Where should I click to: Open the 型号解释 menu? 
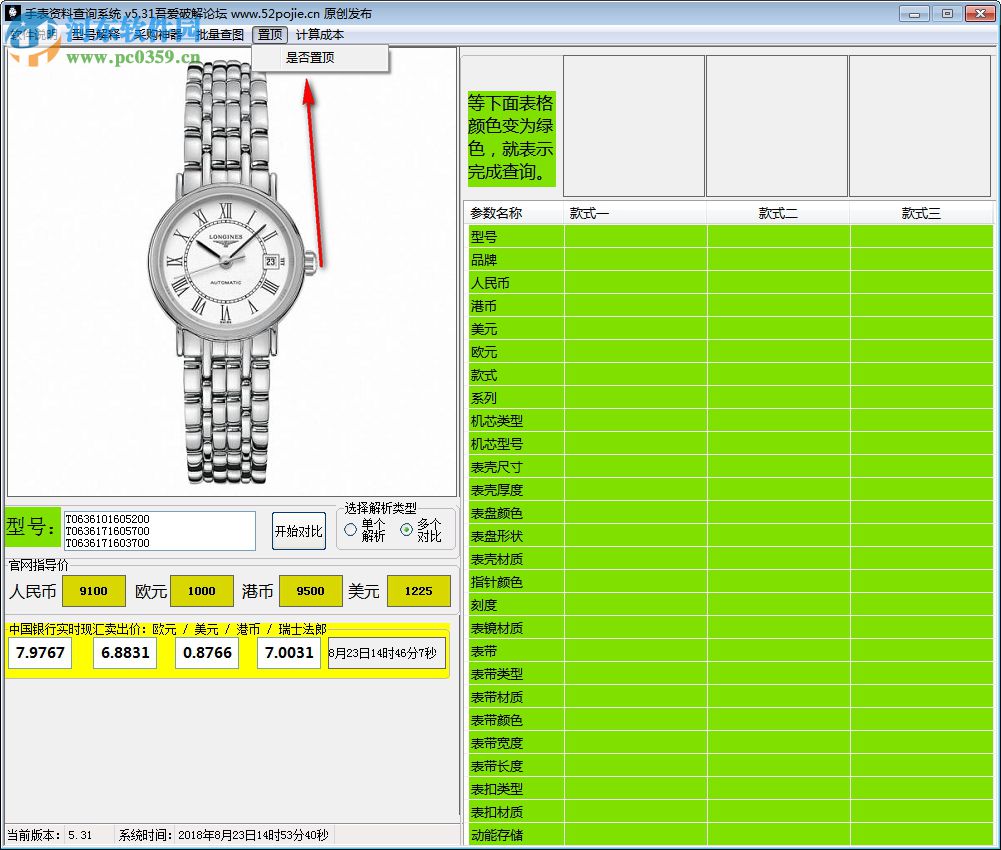coord(96,34)
